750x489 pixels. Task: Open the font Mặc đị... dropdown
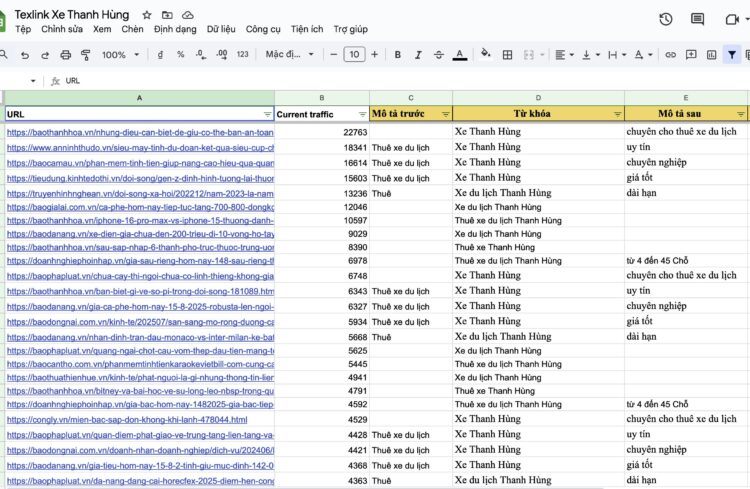[x=289, y=54]
